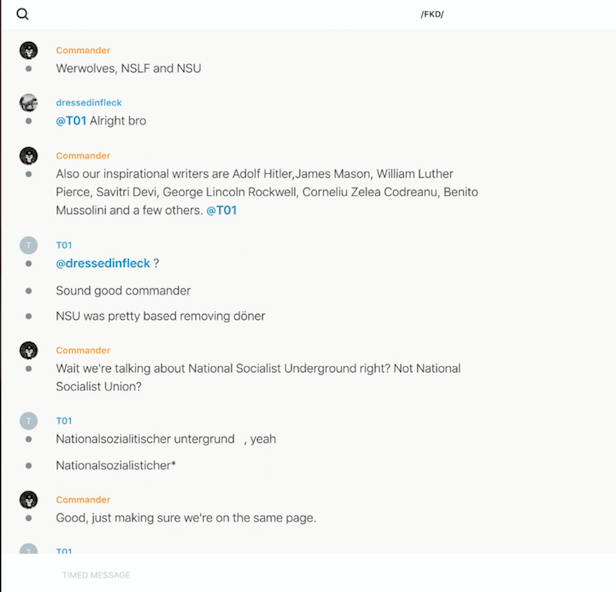Click the @dressedinfleck mention in T01's message
This screenshot has width=616, height=592.
click(103, 263)
